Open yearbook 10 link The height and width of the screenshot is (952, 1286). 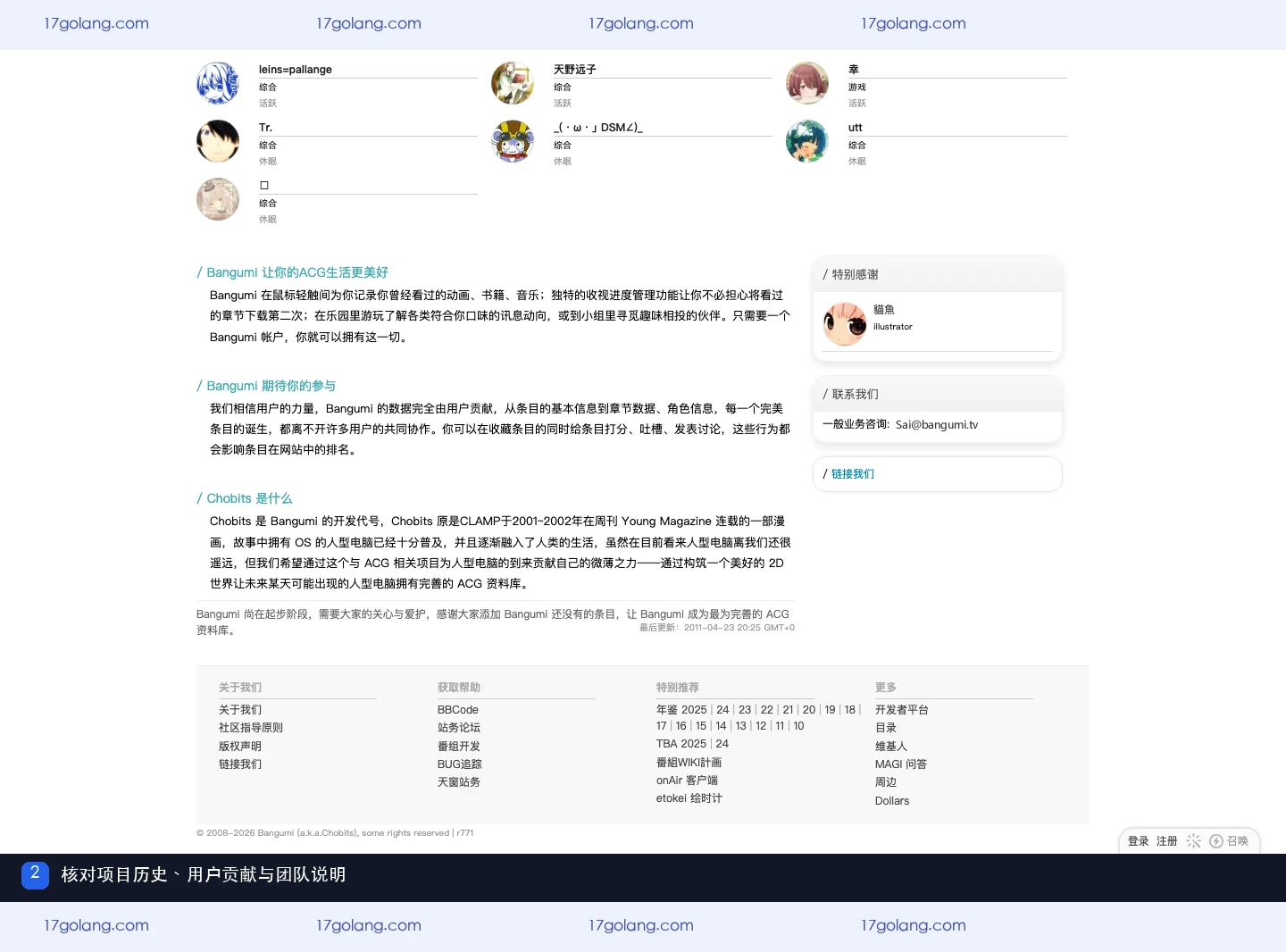pyautogui.click(x=798, y=726)
